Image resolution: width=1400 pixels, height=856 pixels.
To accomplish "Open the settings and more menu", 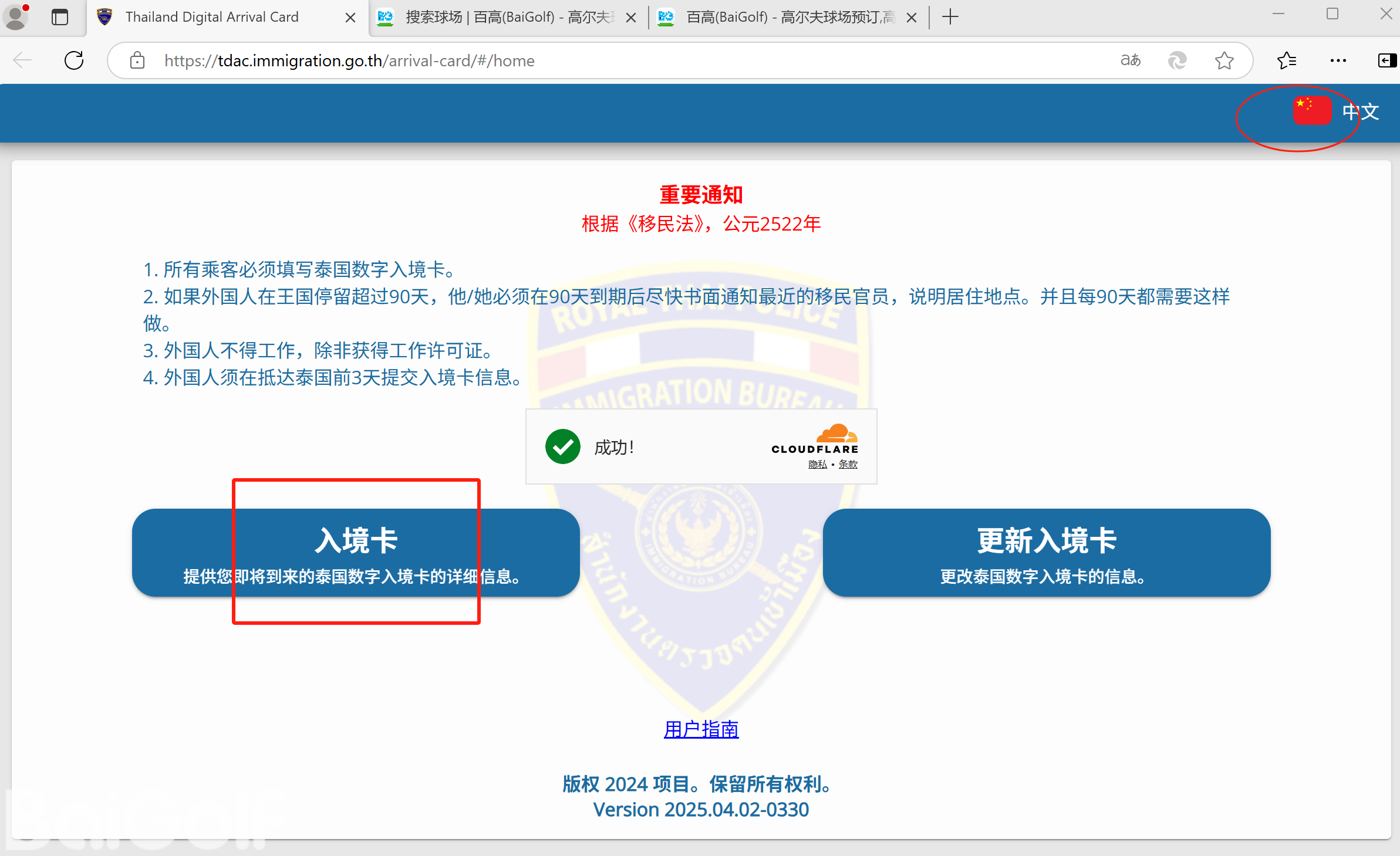I will pyautogui.click(x=1338, y=60).
